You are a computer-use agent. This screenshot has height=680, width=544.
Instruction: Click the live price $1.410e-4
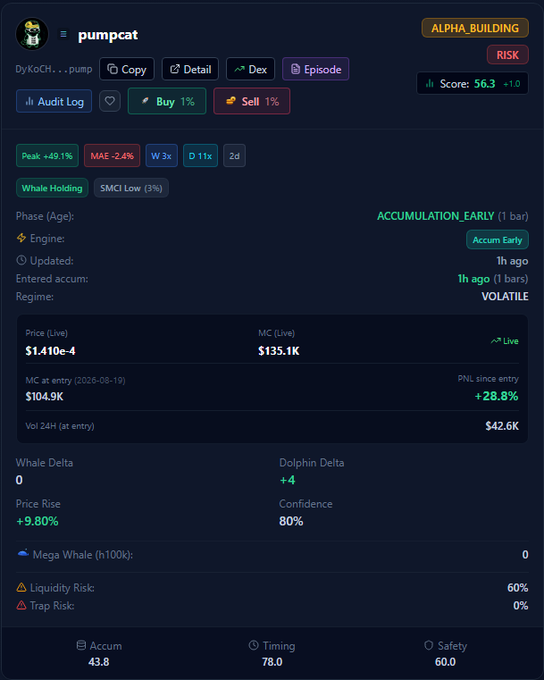(x=50, y=351)
